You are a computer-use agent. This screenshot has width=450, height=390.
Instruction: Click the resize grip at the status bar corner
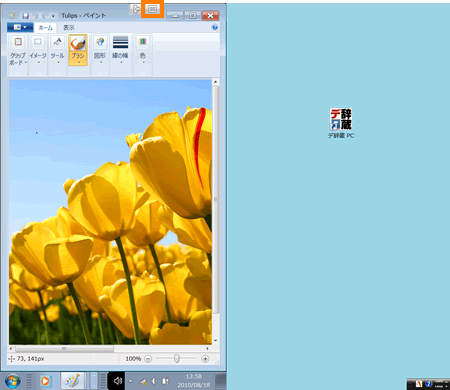(217, 362)
